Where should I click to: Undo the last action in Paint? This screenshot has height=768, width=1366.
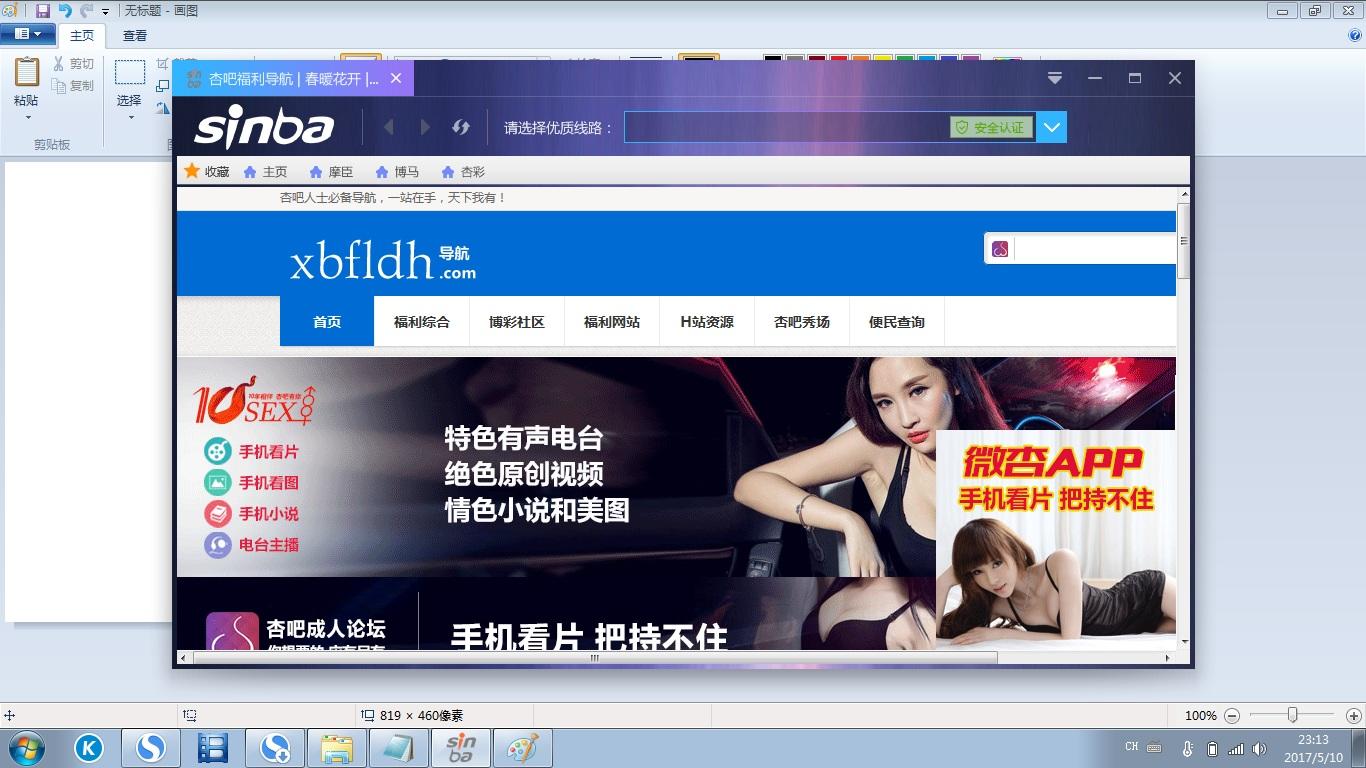(x=65, y=11)
